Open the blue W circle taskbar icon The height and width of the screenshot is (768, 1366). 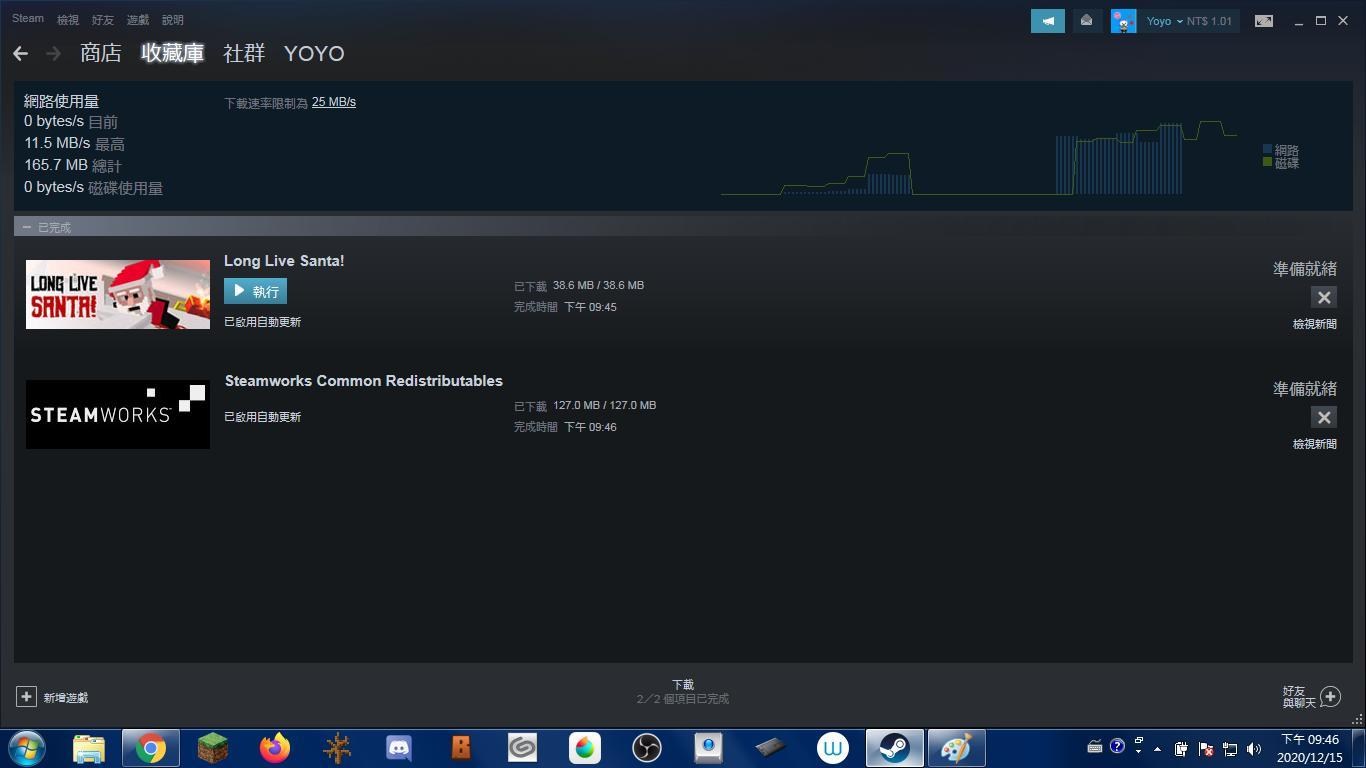(833, 748)
